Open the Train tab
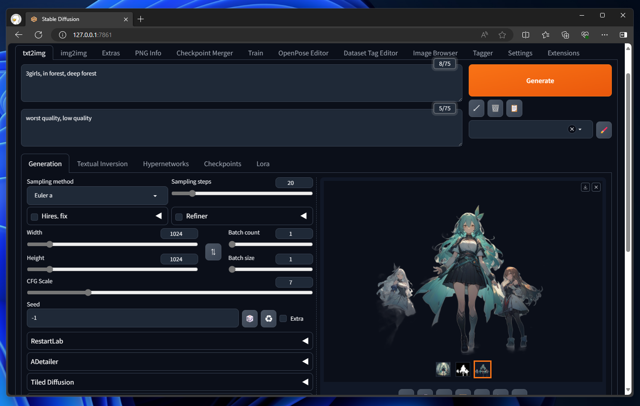640x406 pixels. [x=256, y=53]
